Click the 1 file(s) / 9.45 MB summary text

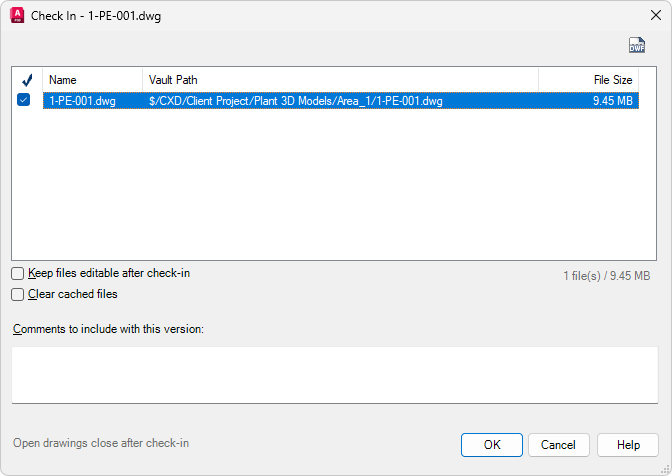607,275
